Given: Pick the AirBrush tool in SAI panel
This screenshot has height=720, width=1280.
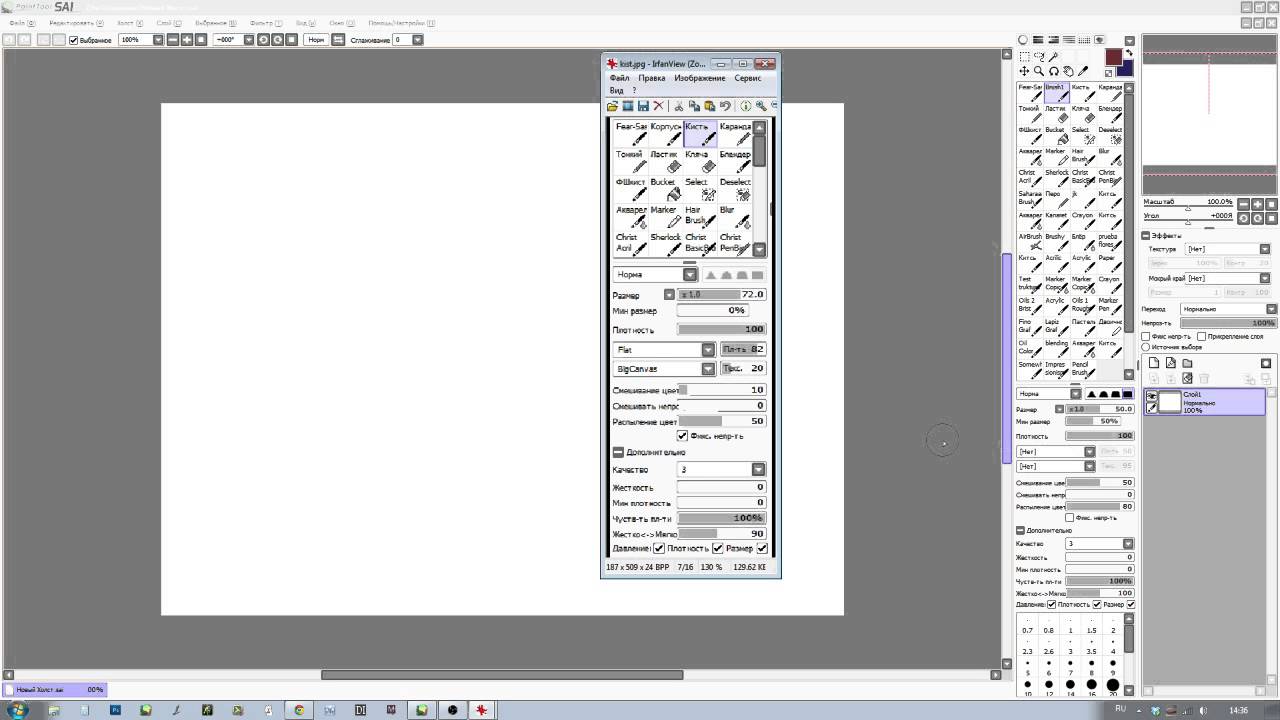Looking at the screenshot, I should point(1030,242).
